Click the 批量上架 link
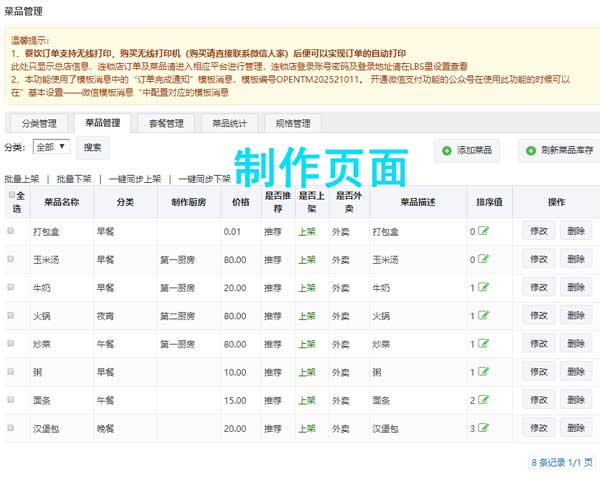The height and width of the screenshot is (482, 600). 22,179
